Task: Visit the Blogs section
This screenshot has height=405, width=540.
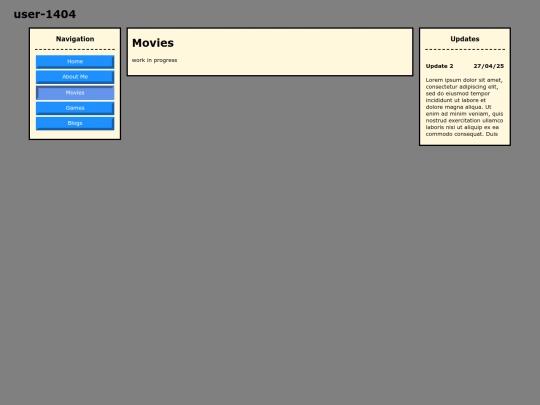Action: (75, 123)
